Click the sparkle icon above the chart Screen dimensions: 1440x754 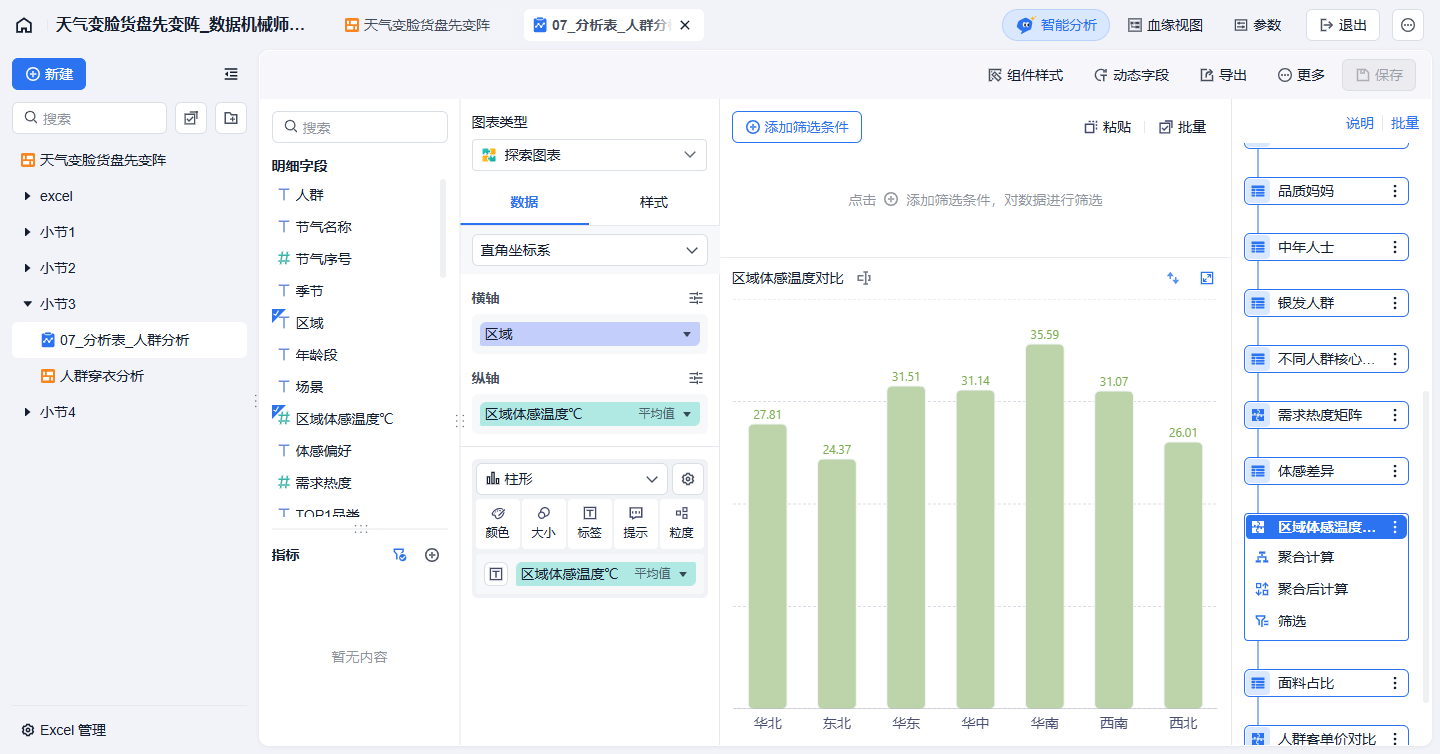point(1174,278)
